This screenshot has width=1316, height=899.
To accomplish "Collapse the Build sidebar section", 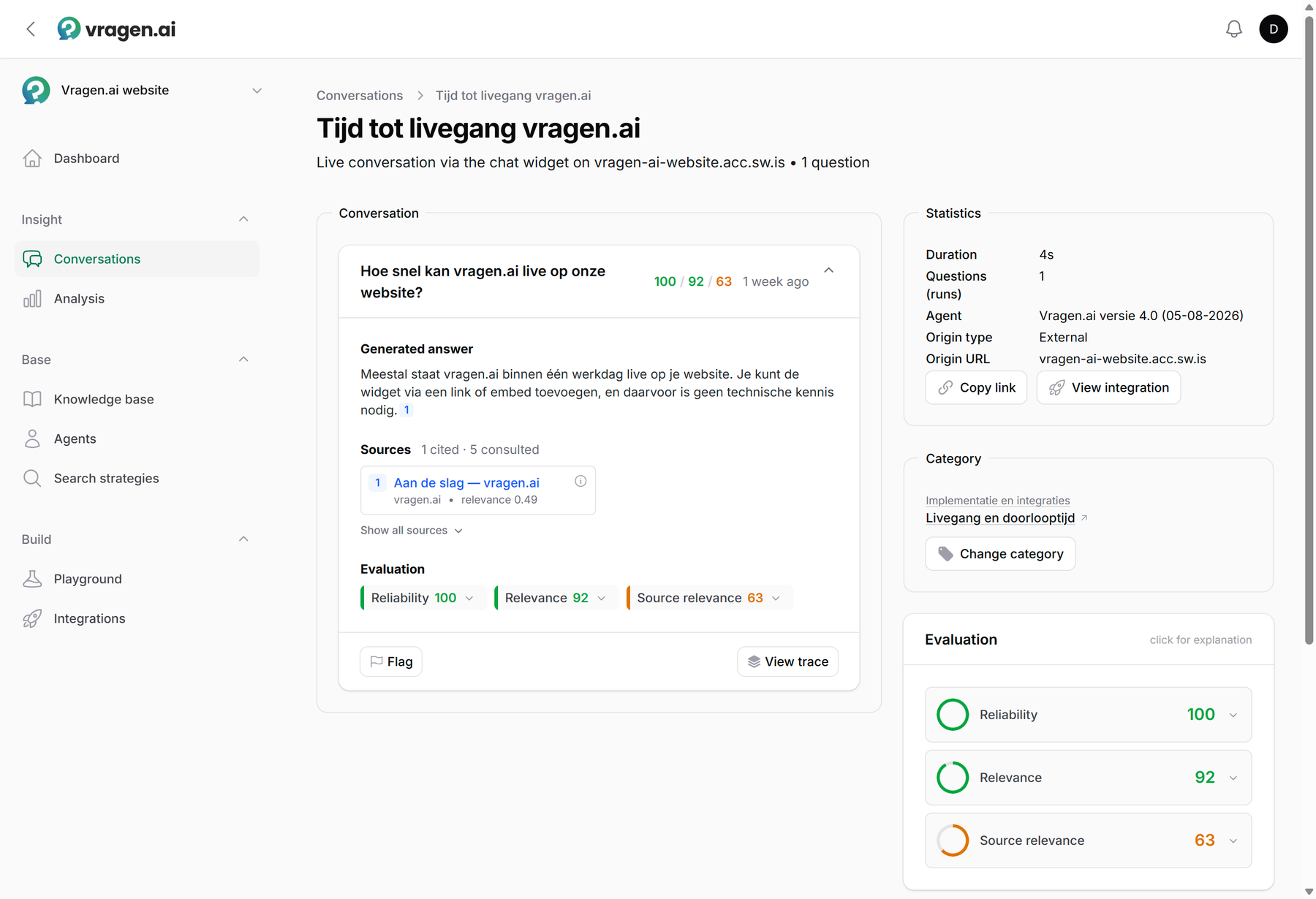I will coord(243,539).
